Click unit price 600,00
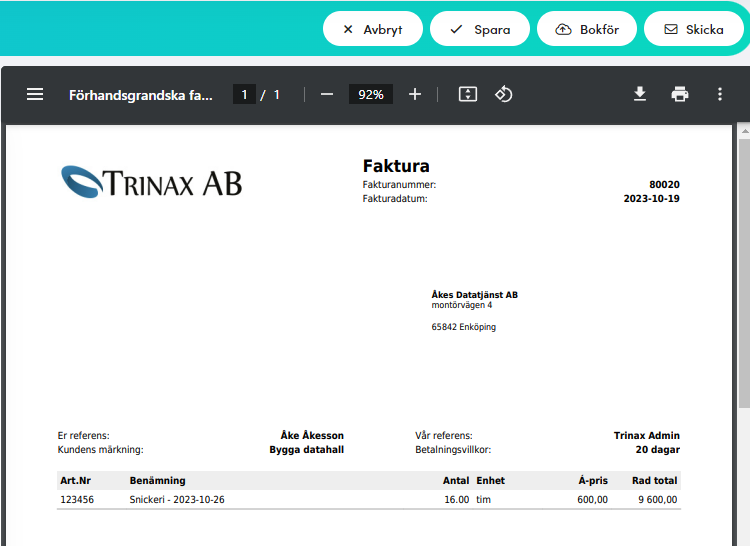 pos(593,500)
